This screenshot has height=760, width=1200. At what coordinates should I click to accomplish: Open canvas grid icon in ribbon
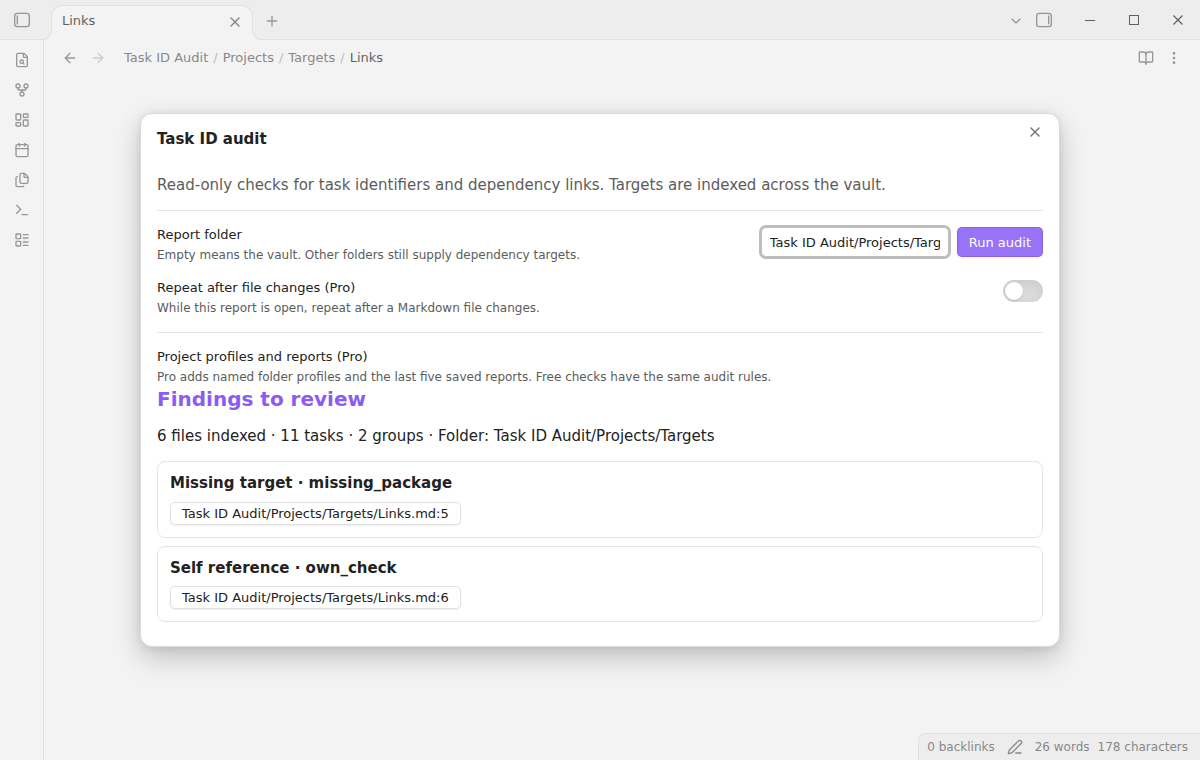[x=22, y=120]
